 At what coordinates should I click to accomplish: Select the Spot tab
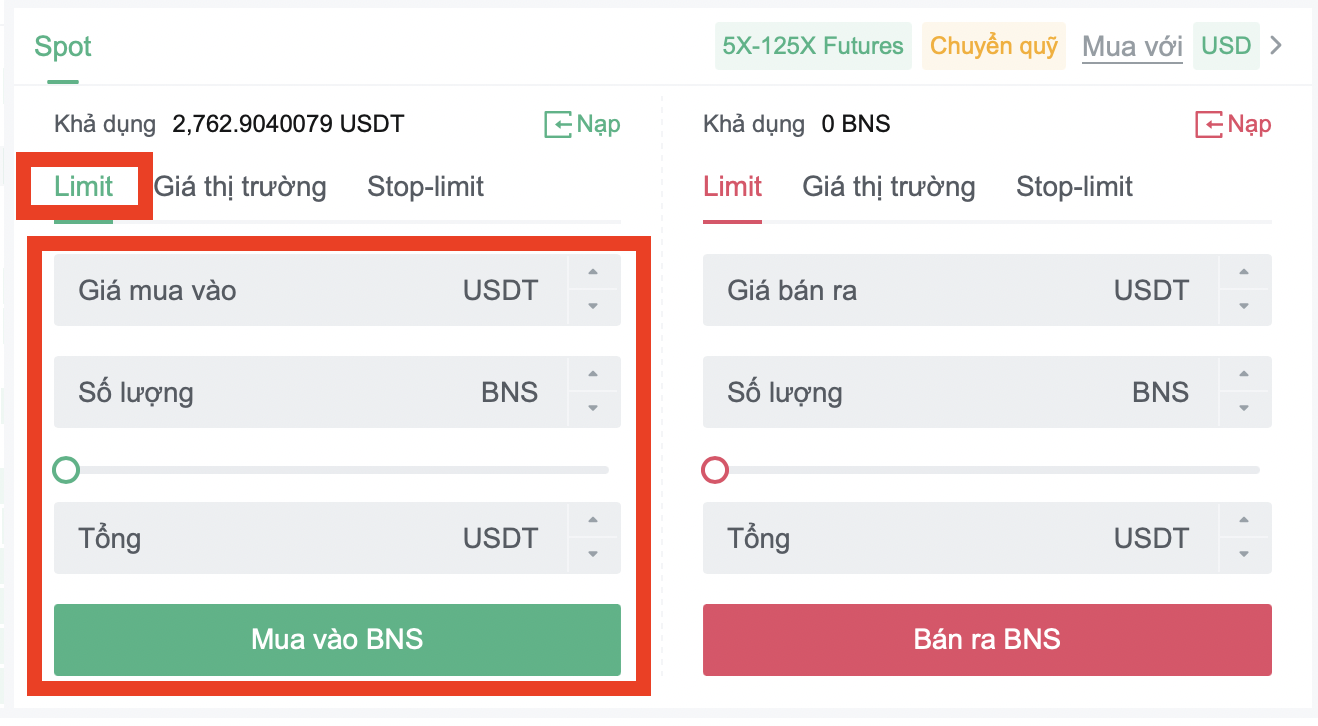pyautogui.click(x=63, y=47)
